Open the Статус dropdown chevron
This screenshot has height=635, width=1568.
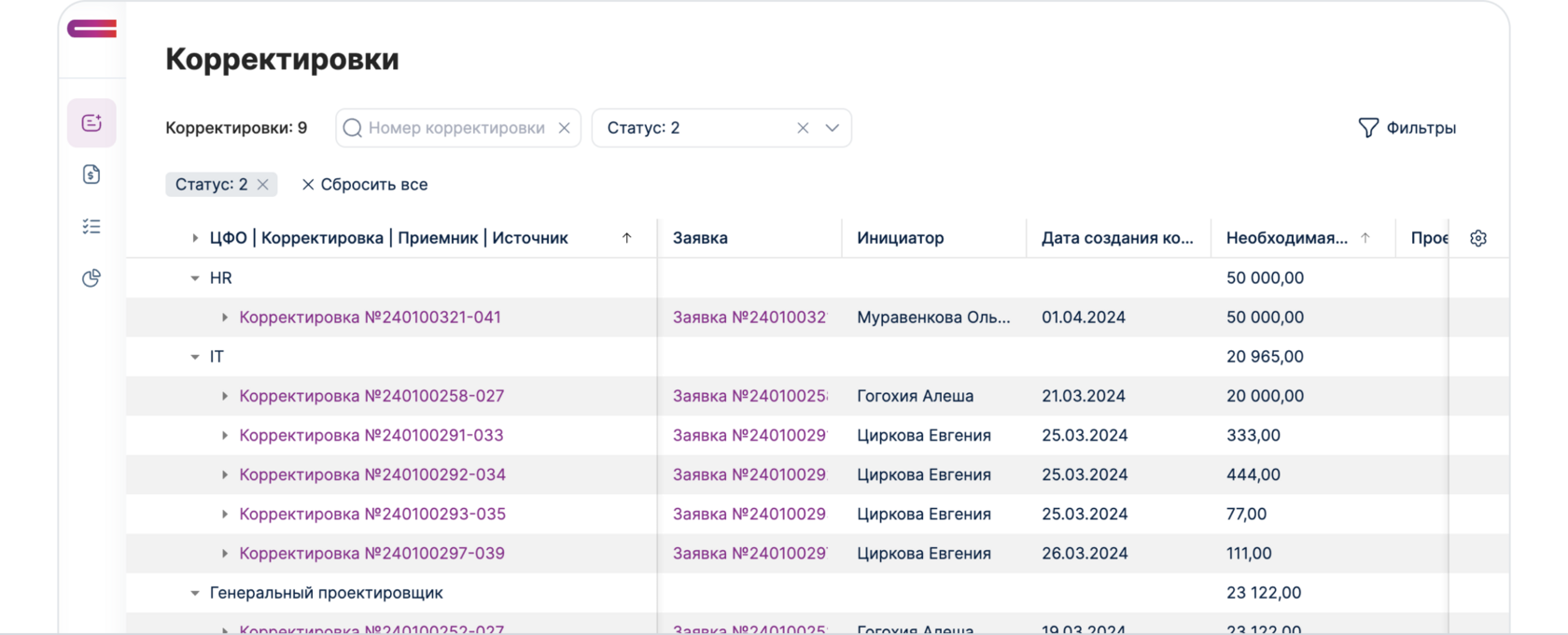point(833,128)
